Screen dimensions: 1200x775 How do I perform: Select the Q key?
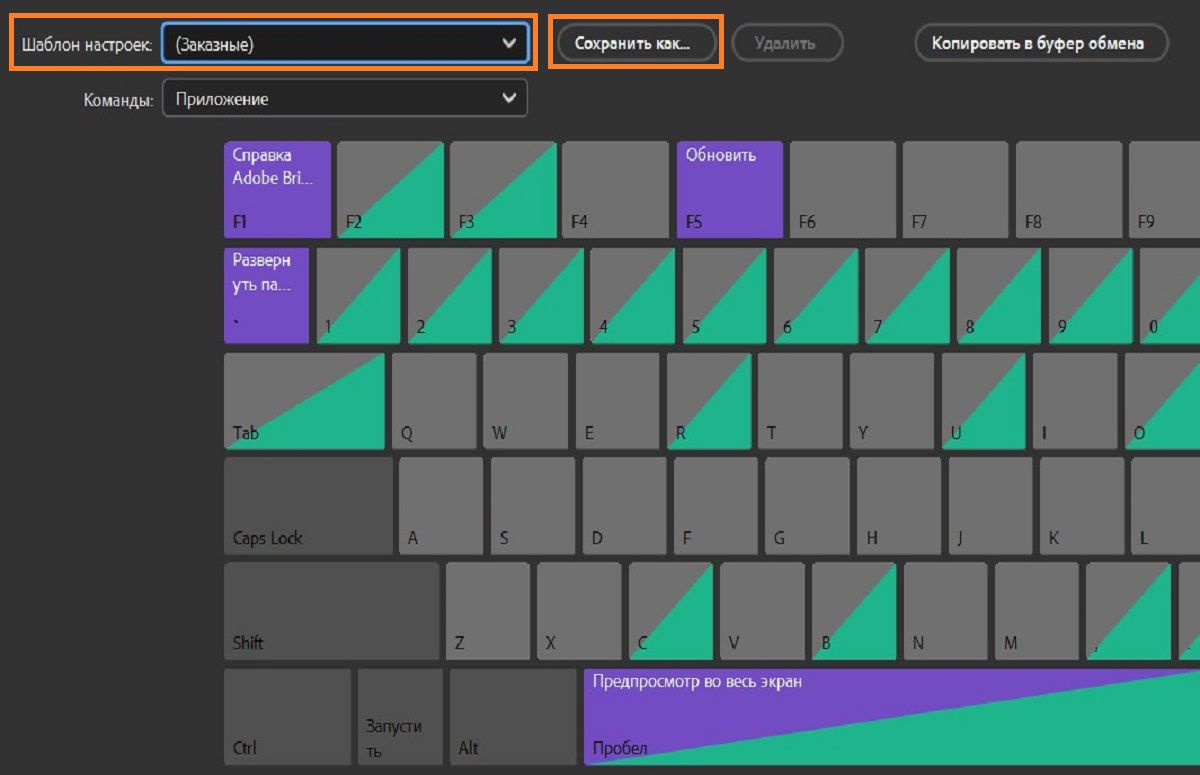tap(433, 401)
